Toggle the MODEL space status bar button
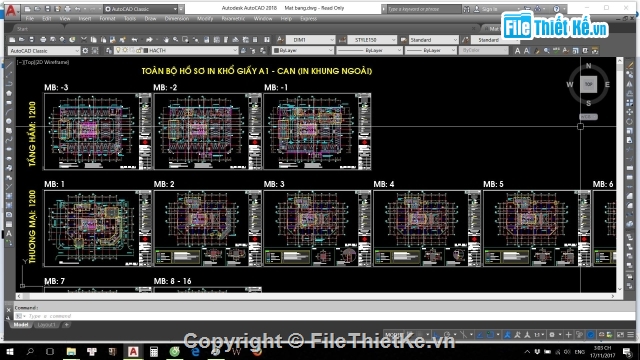 pos(393,335)
